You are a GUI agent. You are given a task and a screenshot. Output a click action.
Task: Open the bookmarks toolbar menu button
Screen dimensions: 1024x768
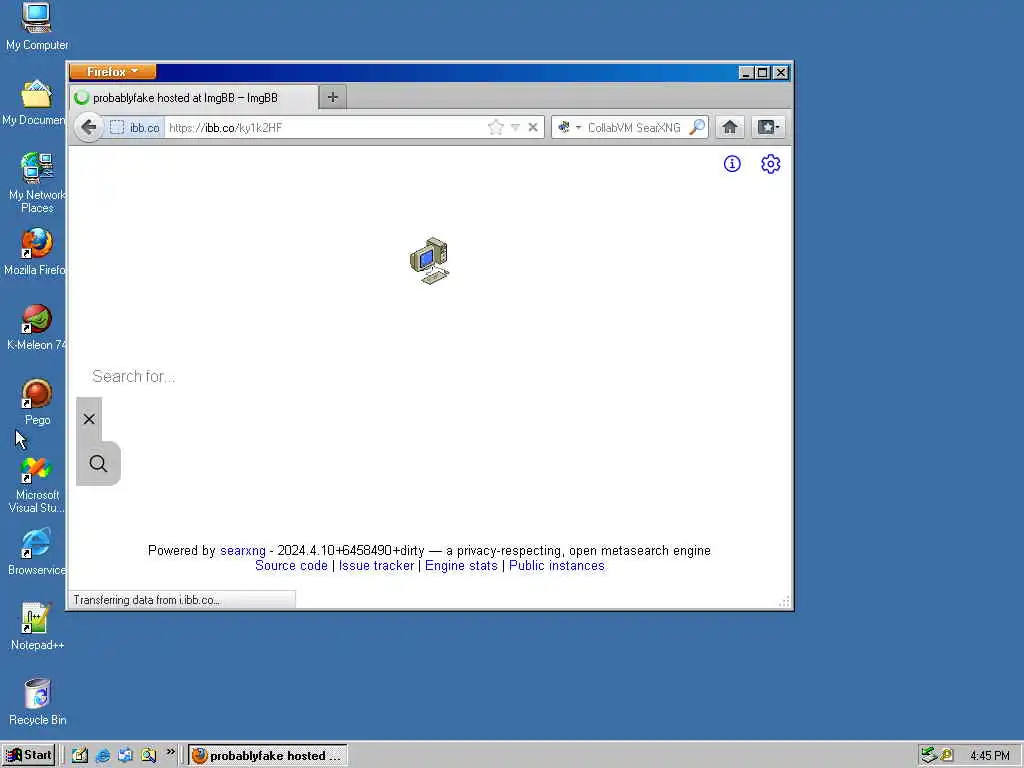[768, 127]
